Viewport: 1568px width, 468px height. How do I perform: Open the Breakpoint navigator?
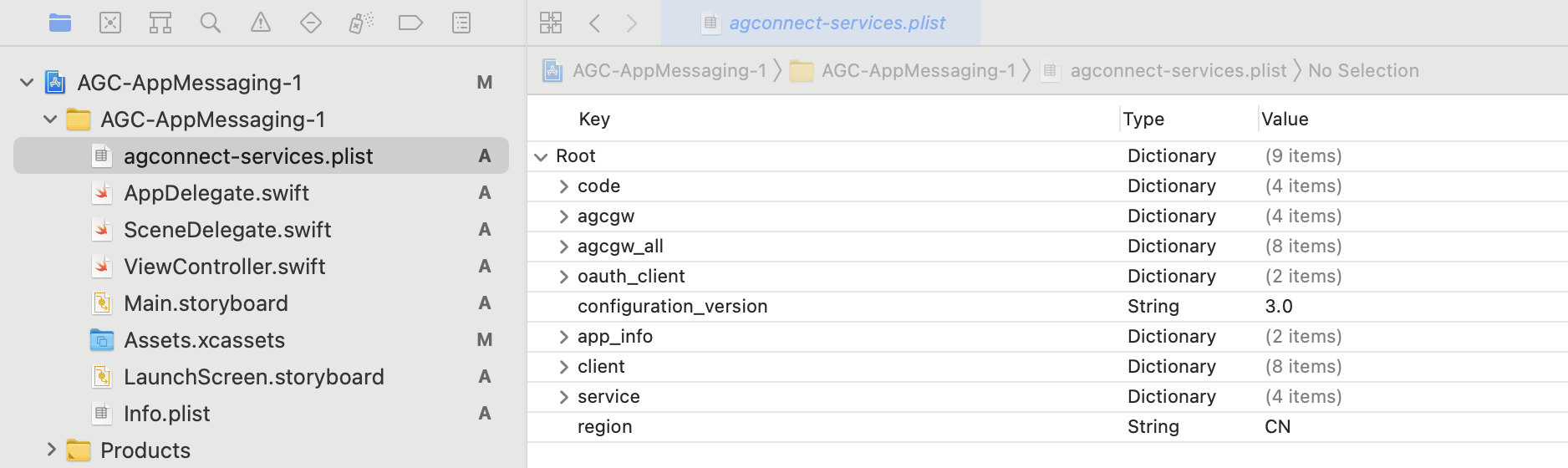pyautogui.click(x=410, y=23)
